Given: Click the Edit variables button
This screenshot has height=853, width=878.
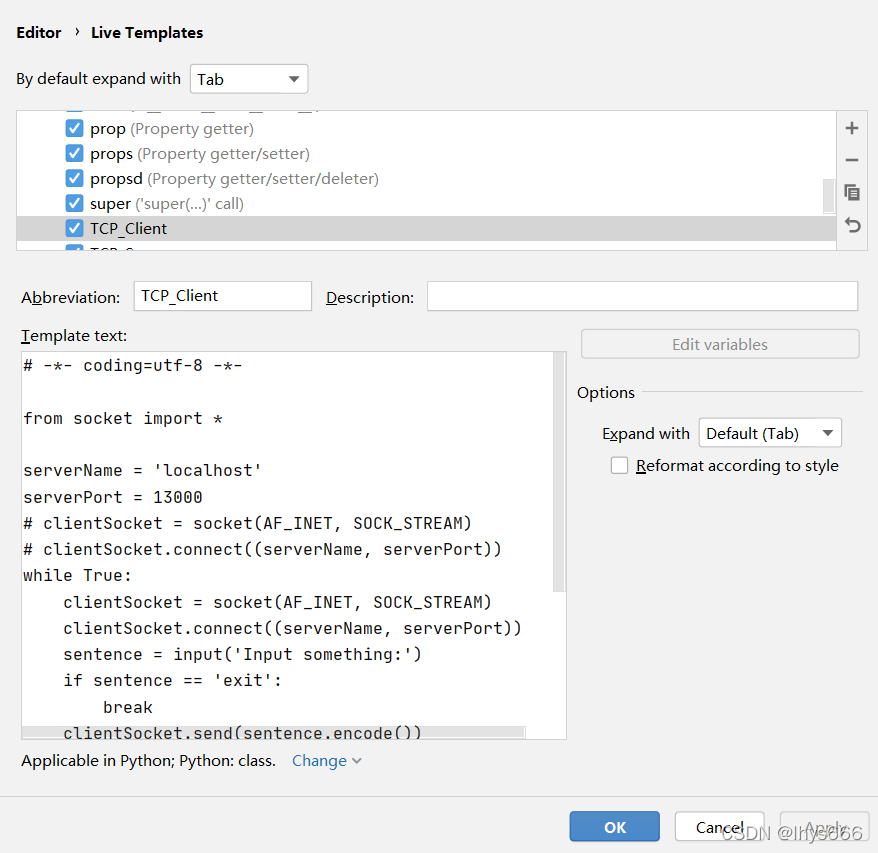Looking at the screenshot, I should coord(720,344).
